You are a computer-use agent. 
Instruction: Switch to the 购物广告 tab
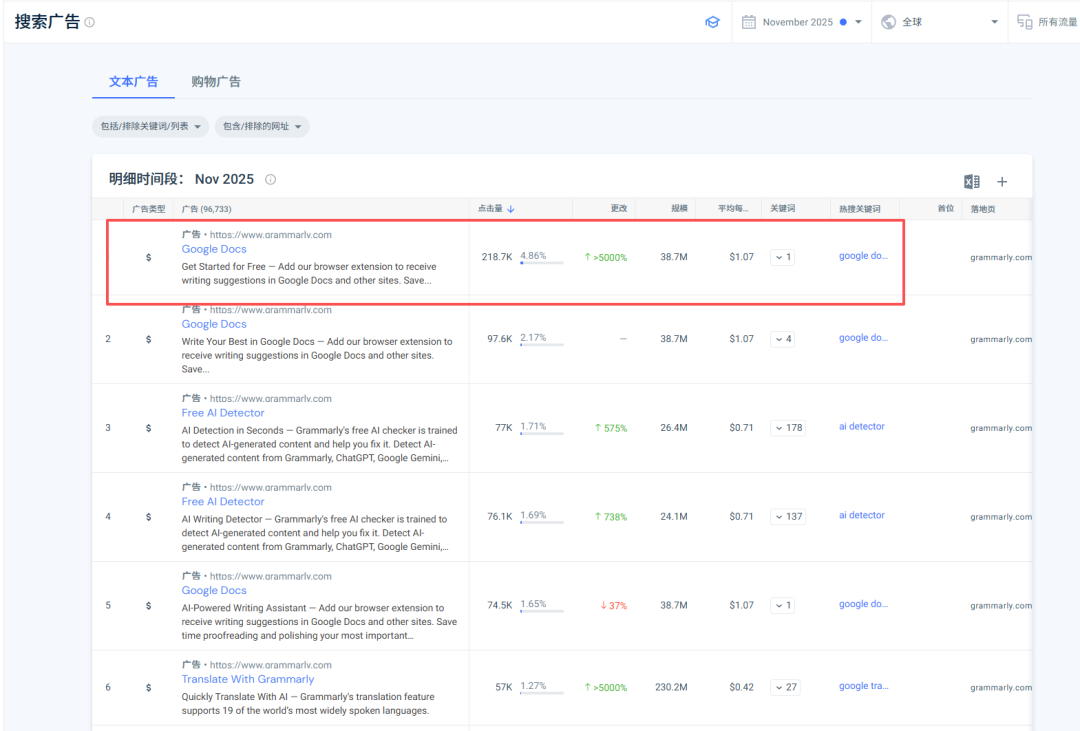tap(216, 82)
